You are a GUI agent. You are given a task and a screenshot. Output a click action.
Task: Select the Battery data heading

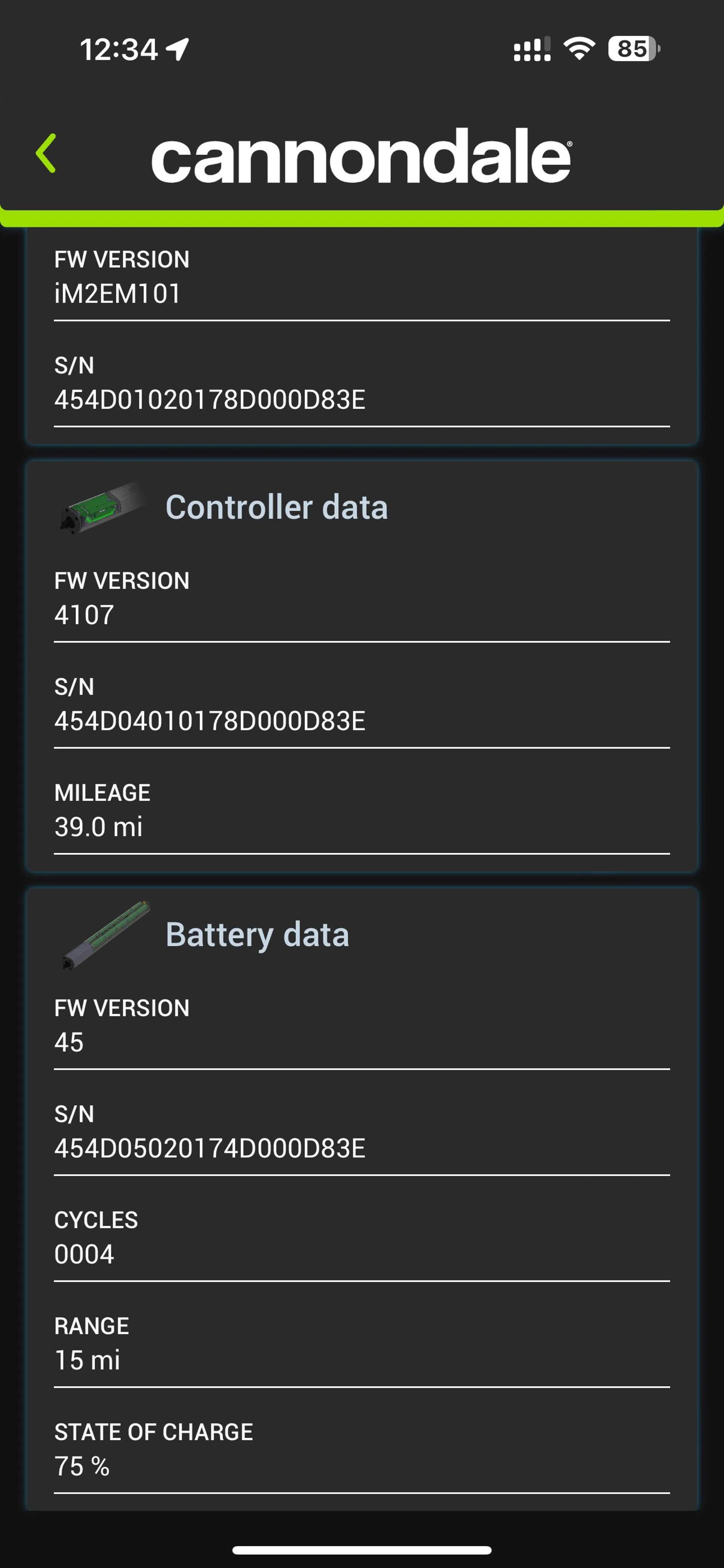pos(258,935)
